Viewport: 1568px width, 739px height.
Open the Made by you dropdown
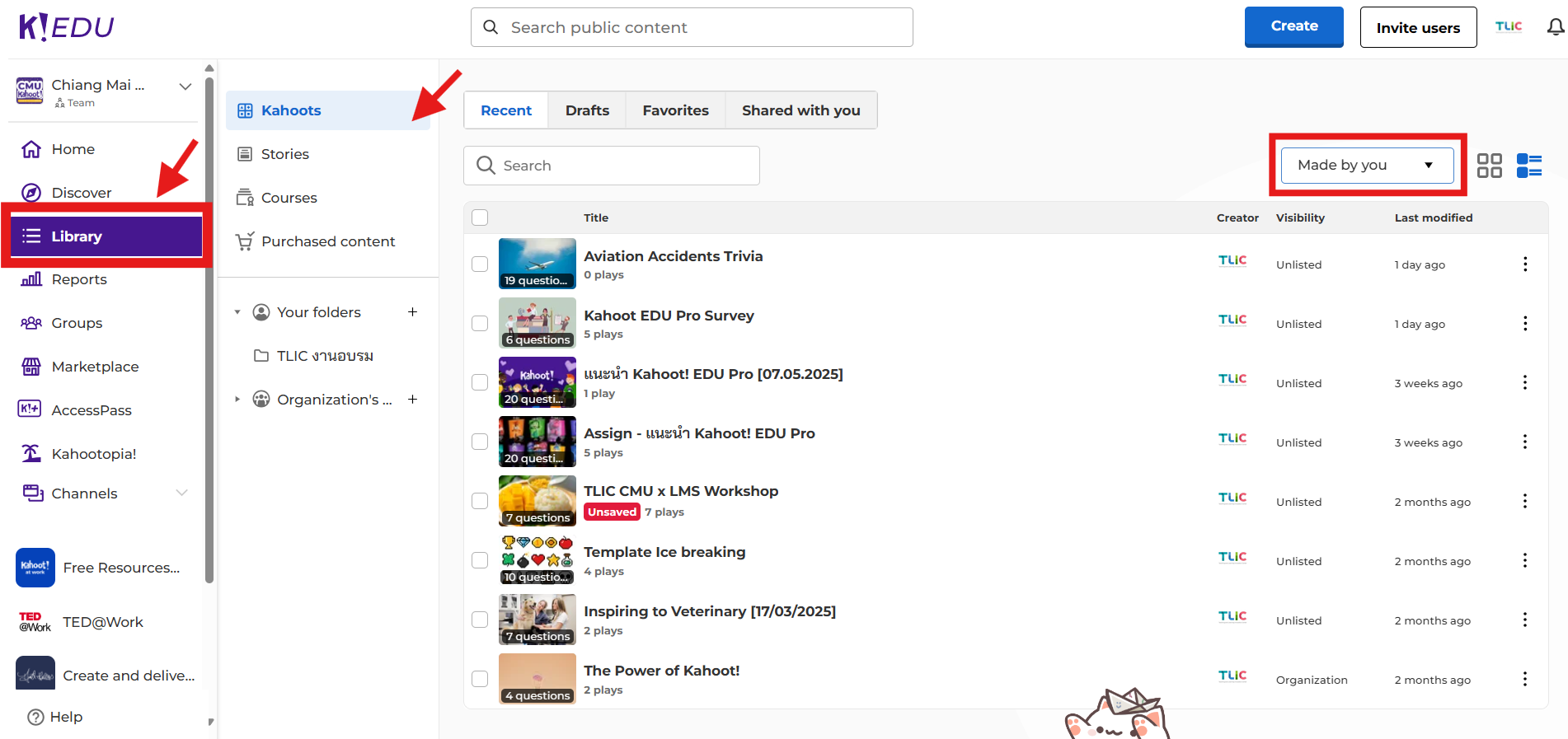point(1366,166)
